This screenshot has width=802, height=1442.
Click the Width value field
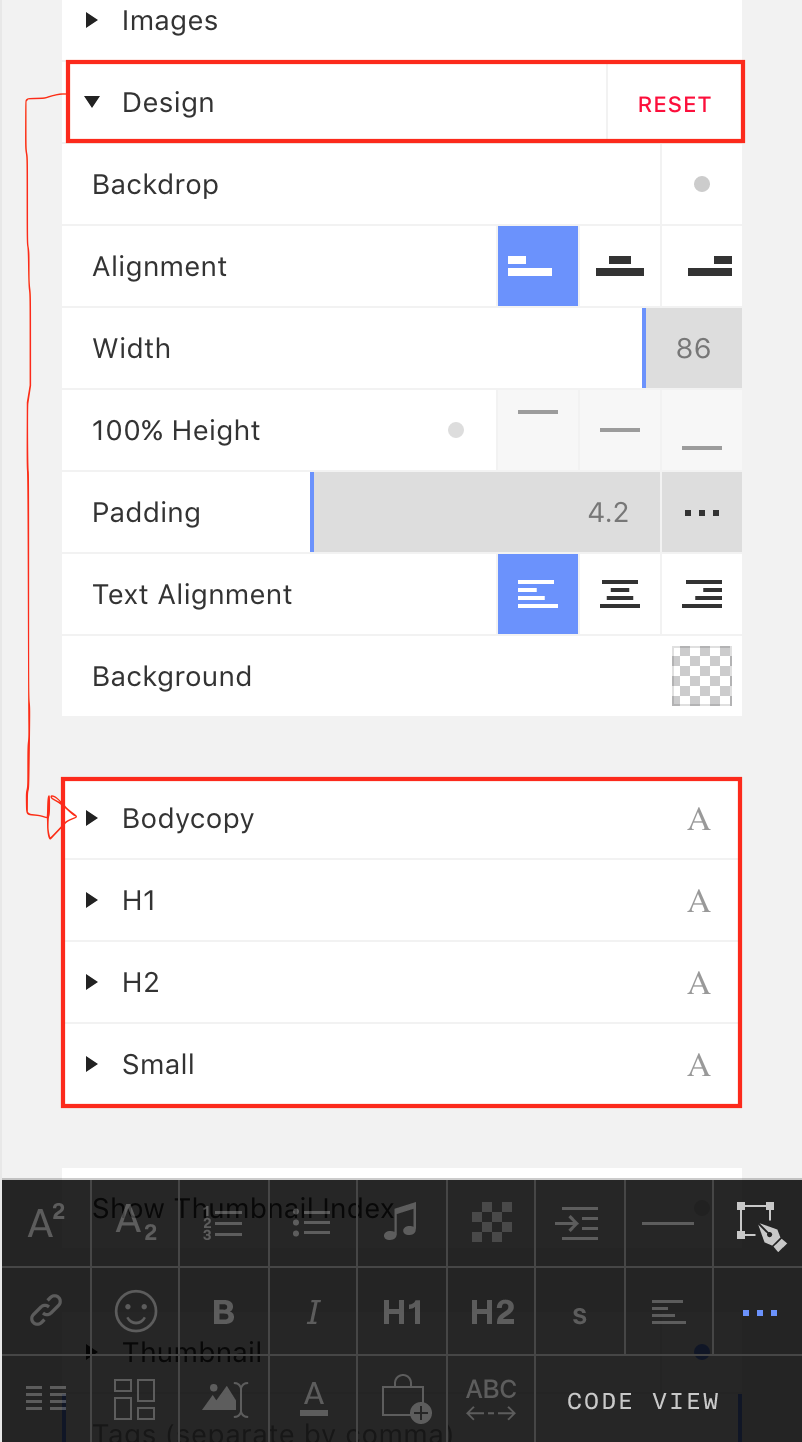point(693,348)
